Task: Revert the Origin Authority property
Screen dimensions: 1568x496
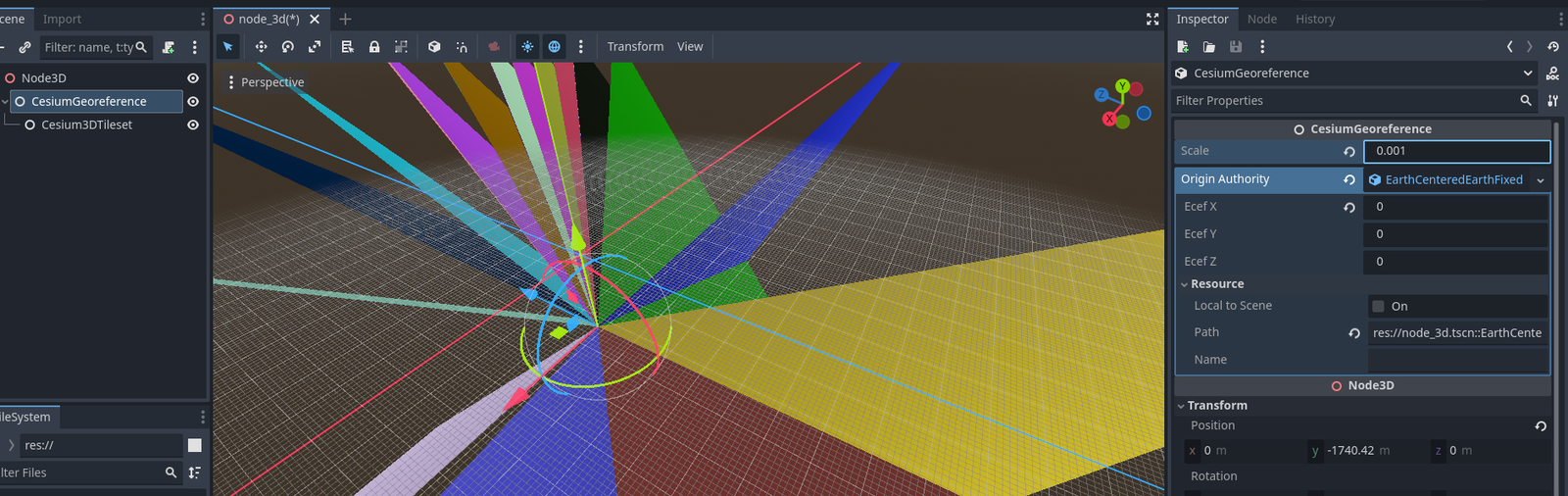Action: tap(1349, 179)
